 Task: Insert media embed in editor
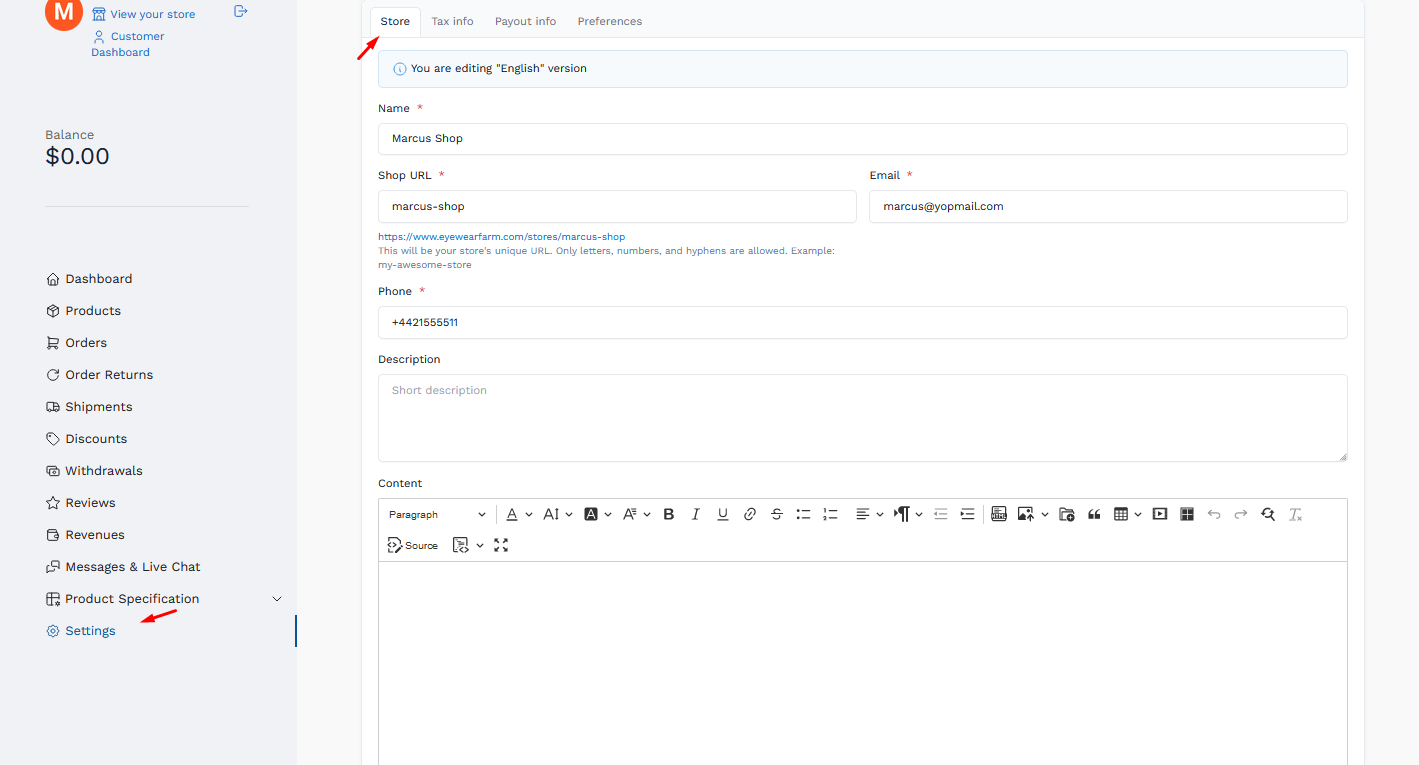pyautogui.click(x=1160, y=514)
